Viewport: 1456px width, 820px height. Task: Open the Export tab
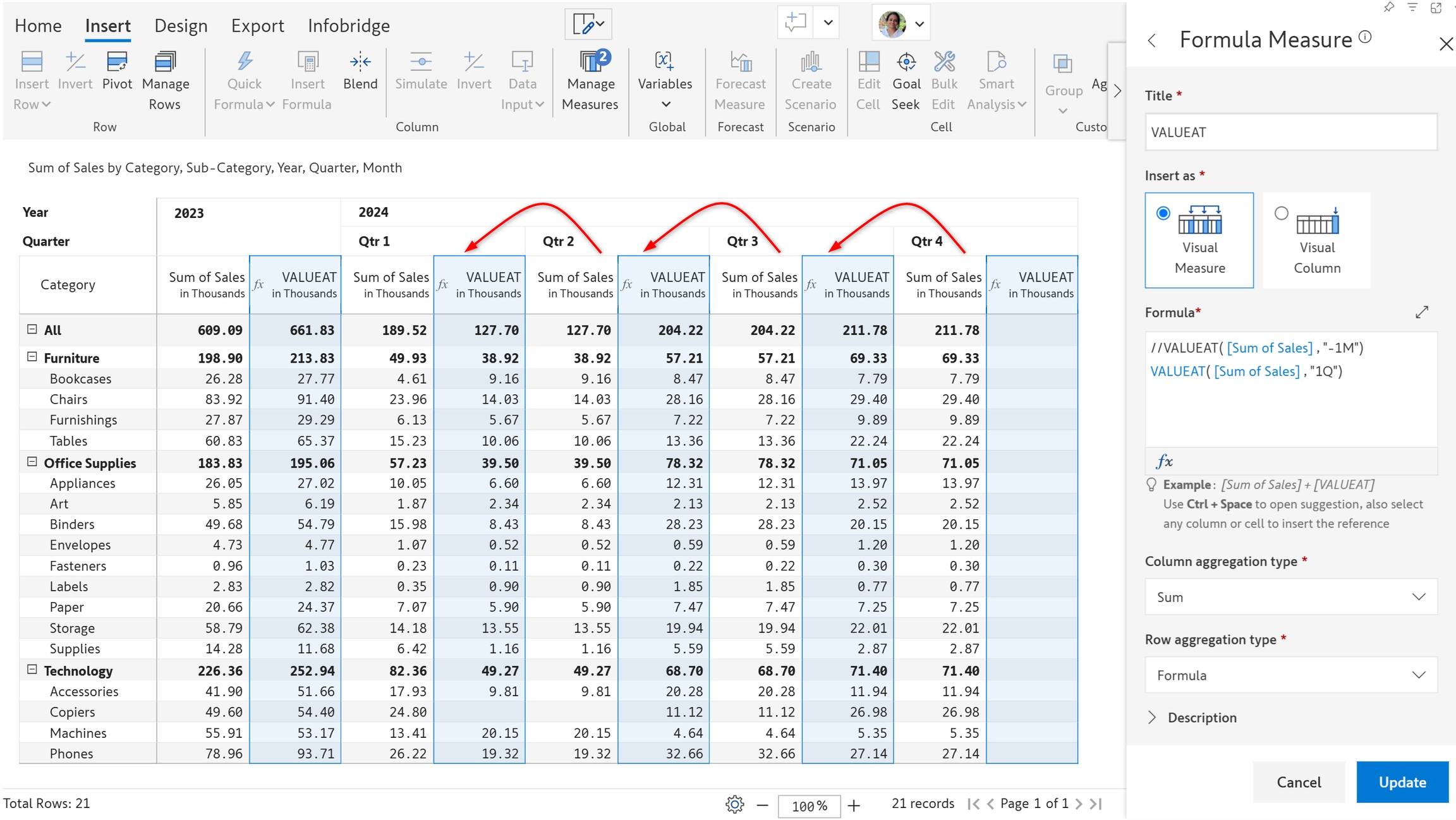coord(257,26)
